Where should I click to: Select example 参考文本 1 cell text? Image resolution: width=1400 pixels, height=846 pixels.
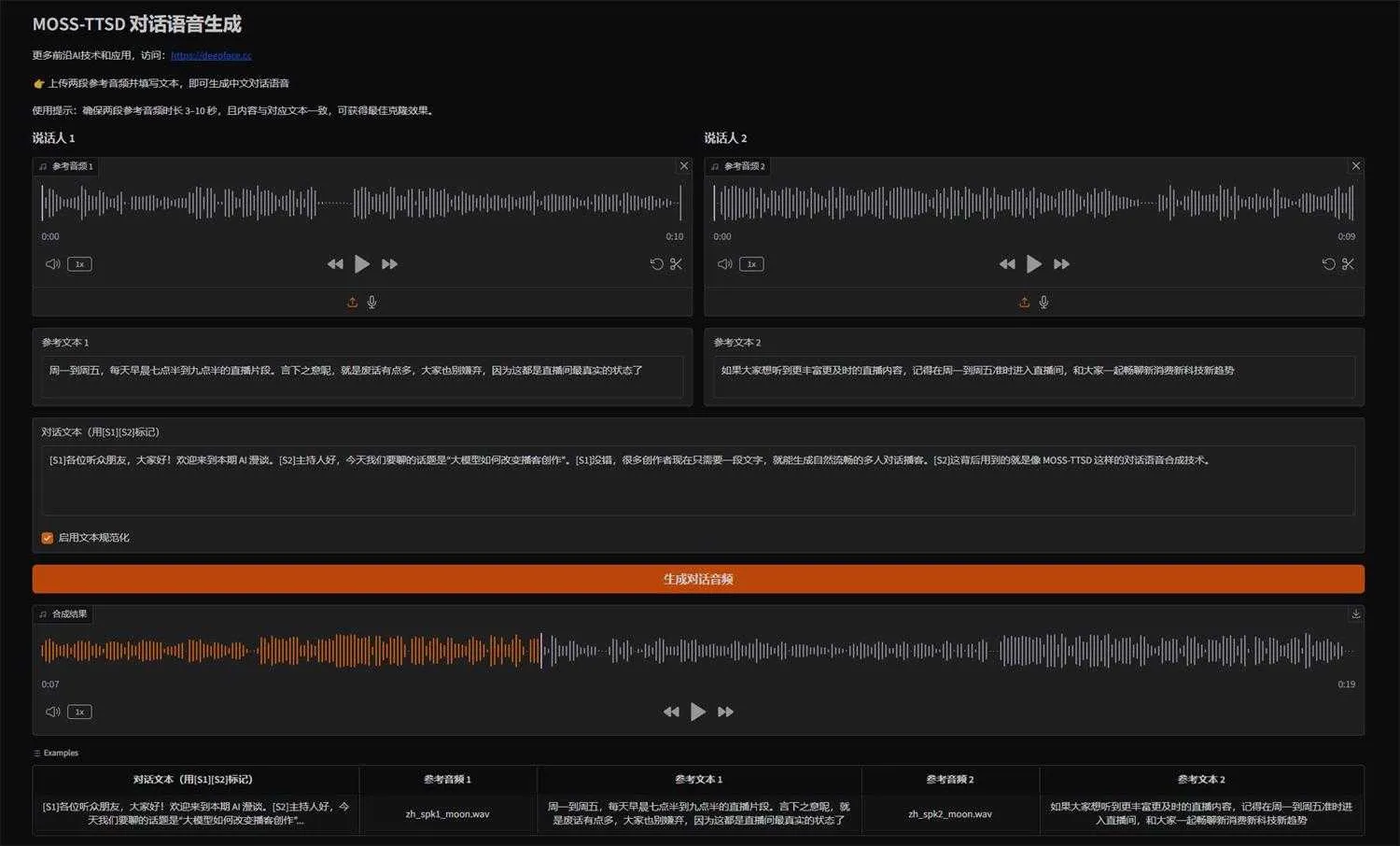[x=699, y=813]
